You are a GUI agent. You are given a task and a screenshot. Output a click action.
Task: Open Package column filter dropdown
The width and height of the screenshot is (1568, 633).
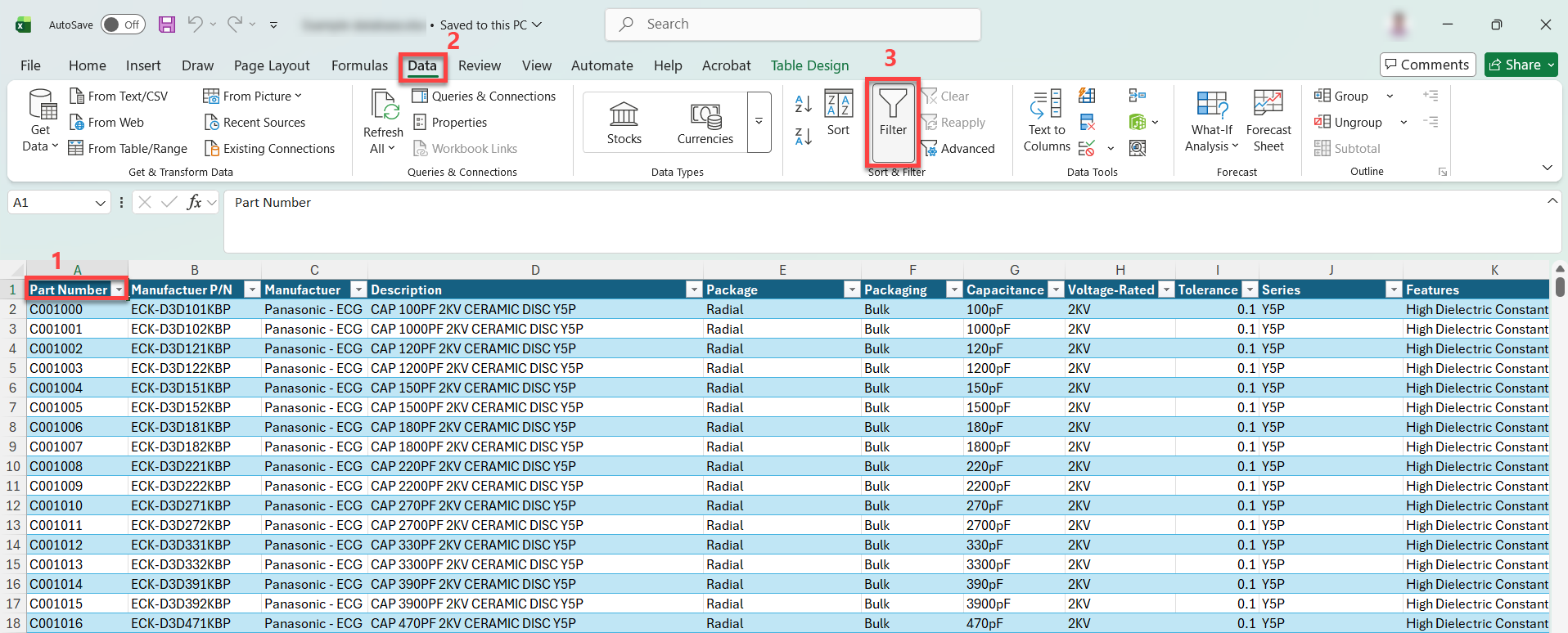tap(852, 290)
